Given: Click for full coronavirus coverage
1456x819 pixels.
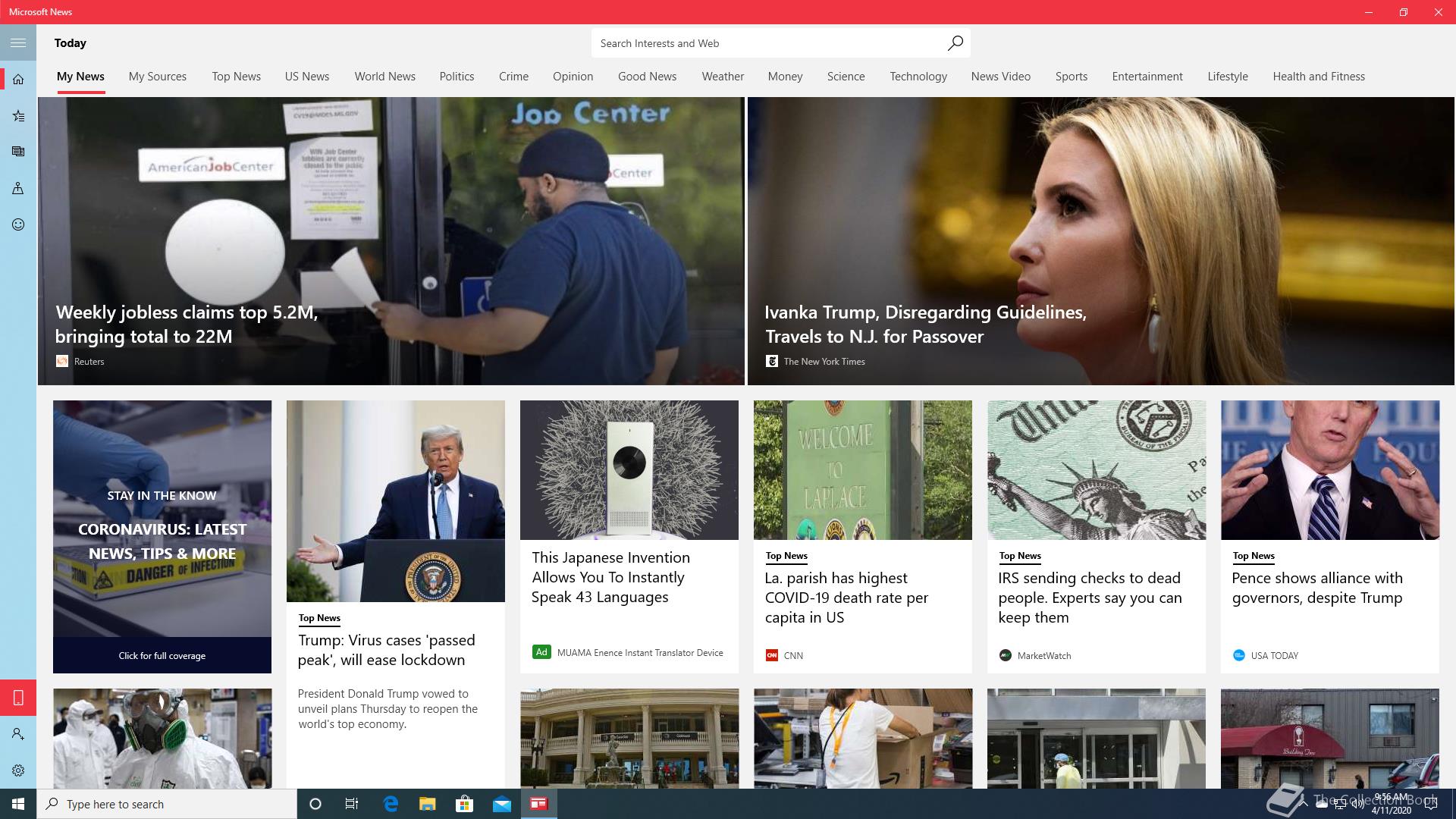Looking at the screenshot, I should [162, 655].
